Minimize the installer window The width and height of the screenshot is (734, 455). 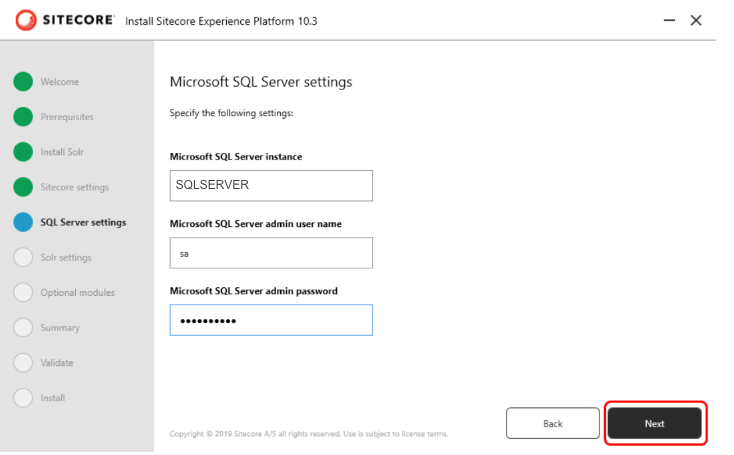667,20
